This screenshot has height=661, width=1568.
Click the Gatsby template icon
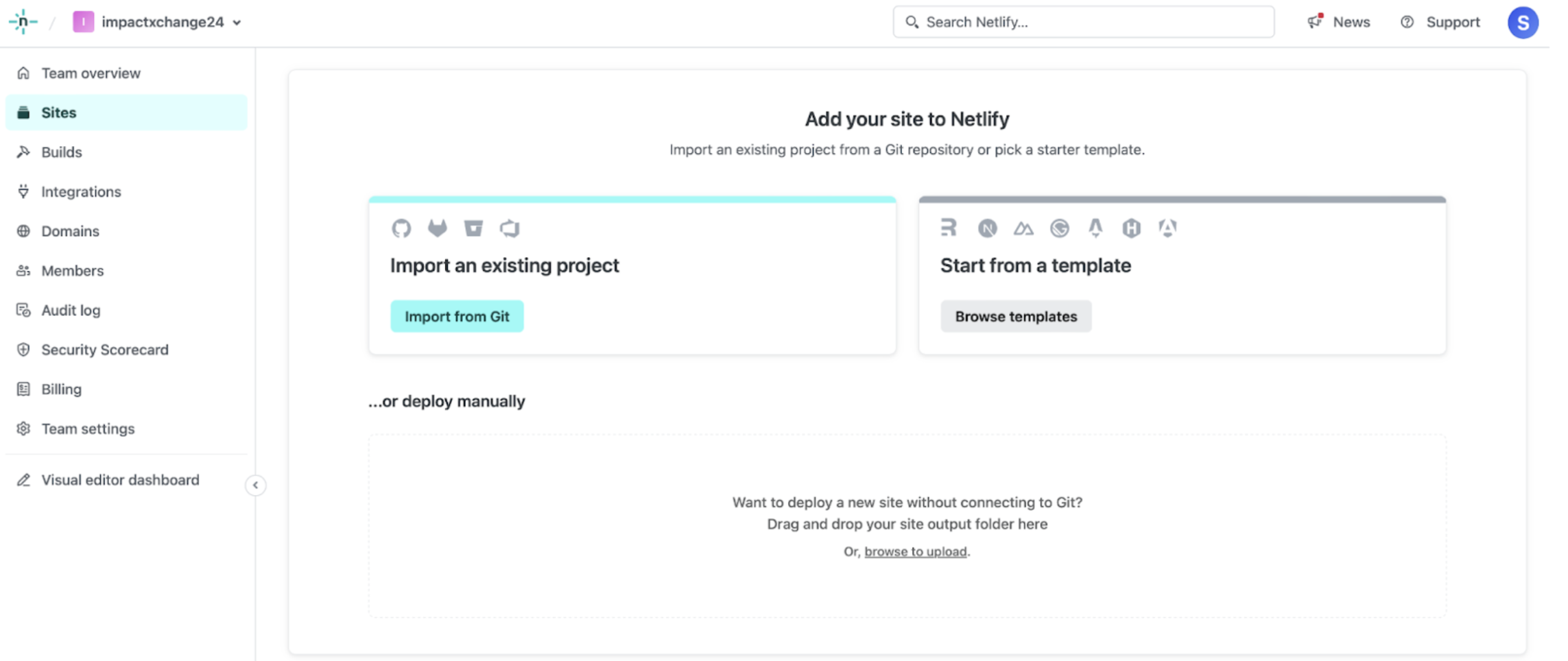[x=1060, y=228]
